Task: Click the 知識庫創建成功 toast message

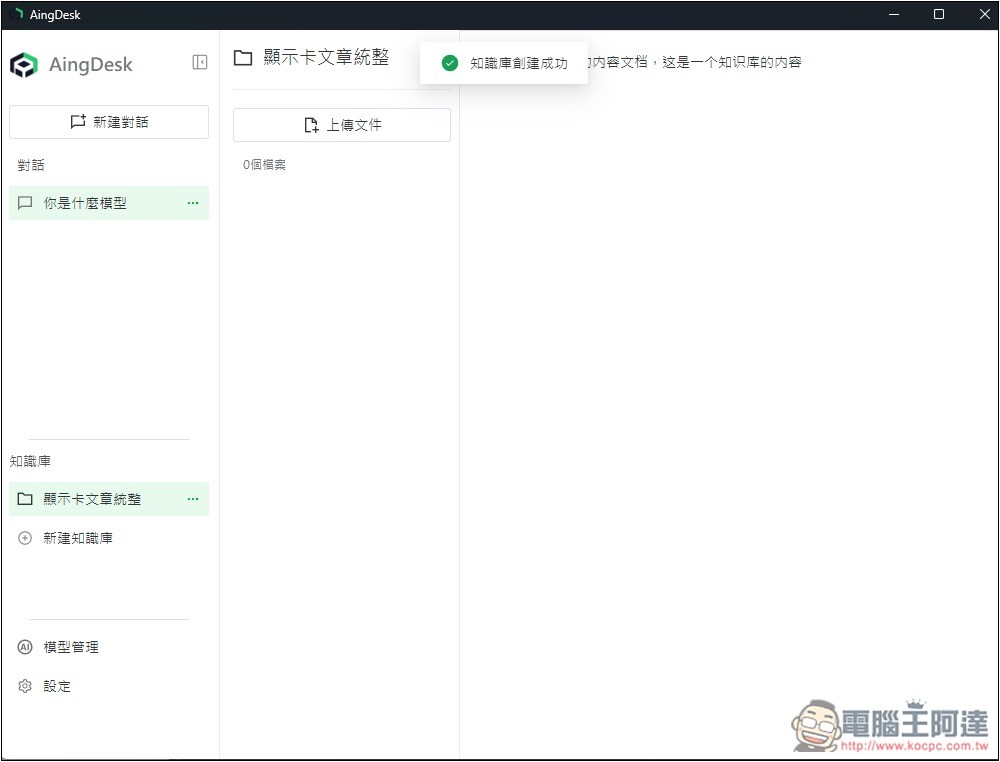Action: [x=518, y=63]
